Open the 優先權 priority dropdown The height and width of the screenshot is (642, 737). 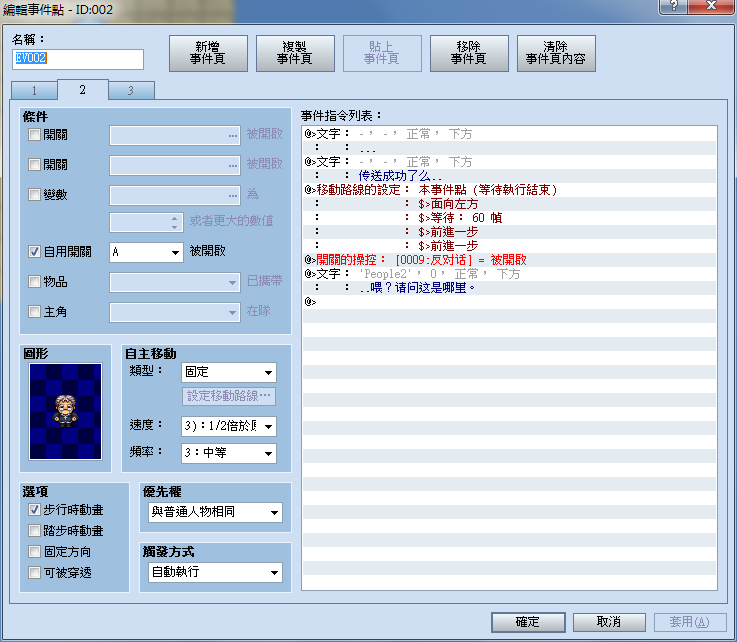(x=215, y=512)
